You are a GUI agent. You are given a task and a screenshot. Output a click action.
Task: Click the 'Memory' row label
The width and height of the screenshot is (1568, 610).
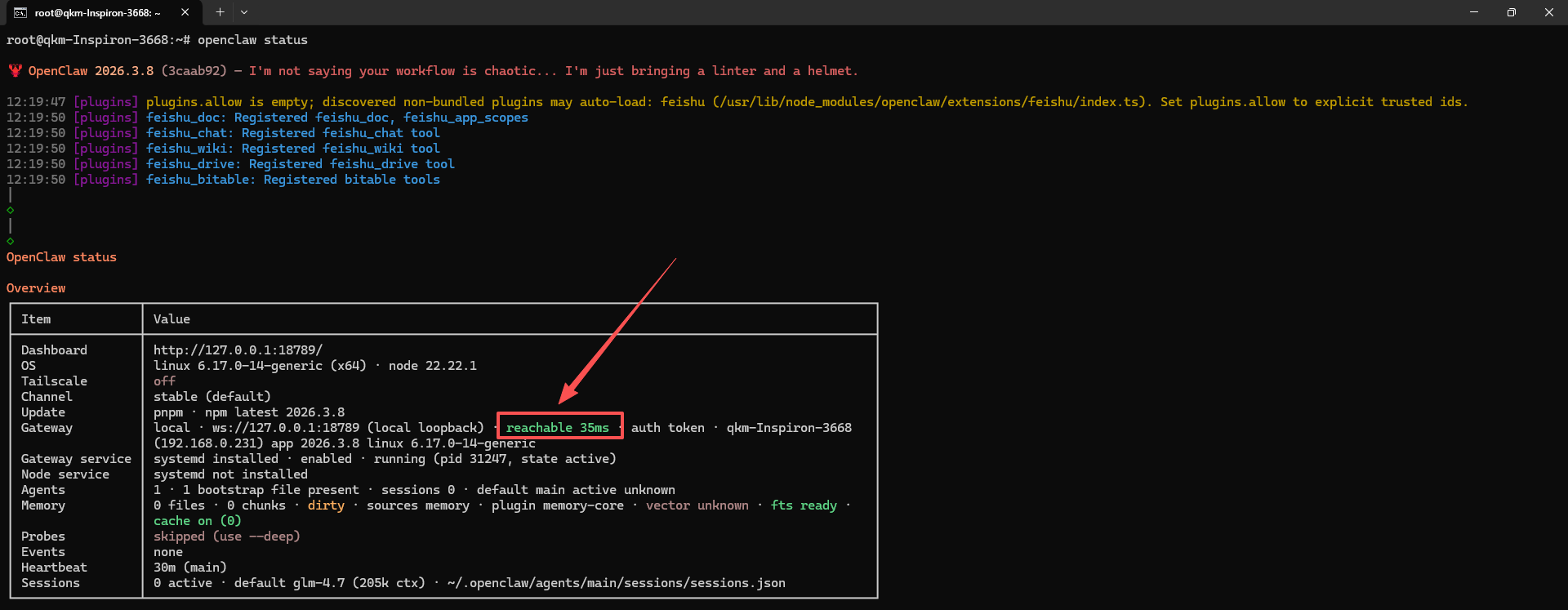pos(43,505)
